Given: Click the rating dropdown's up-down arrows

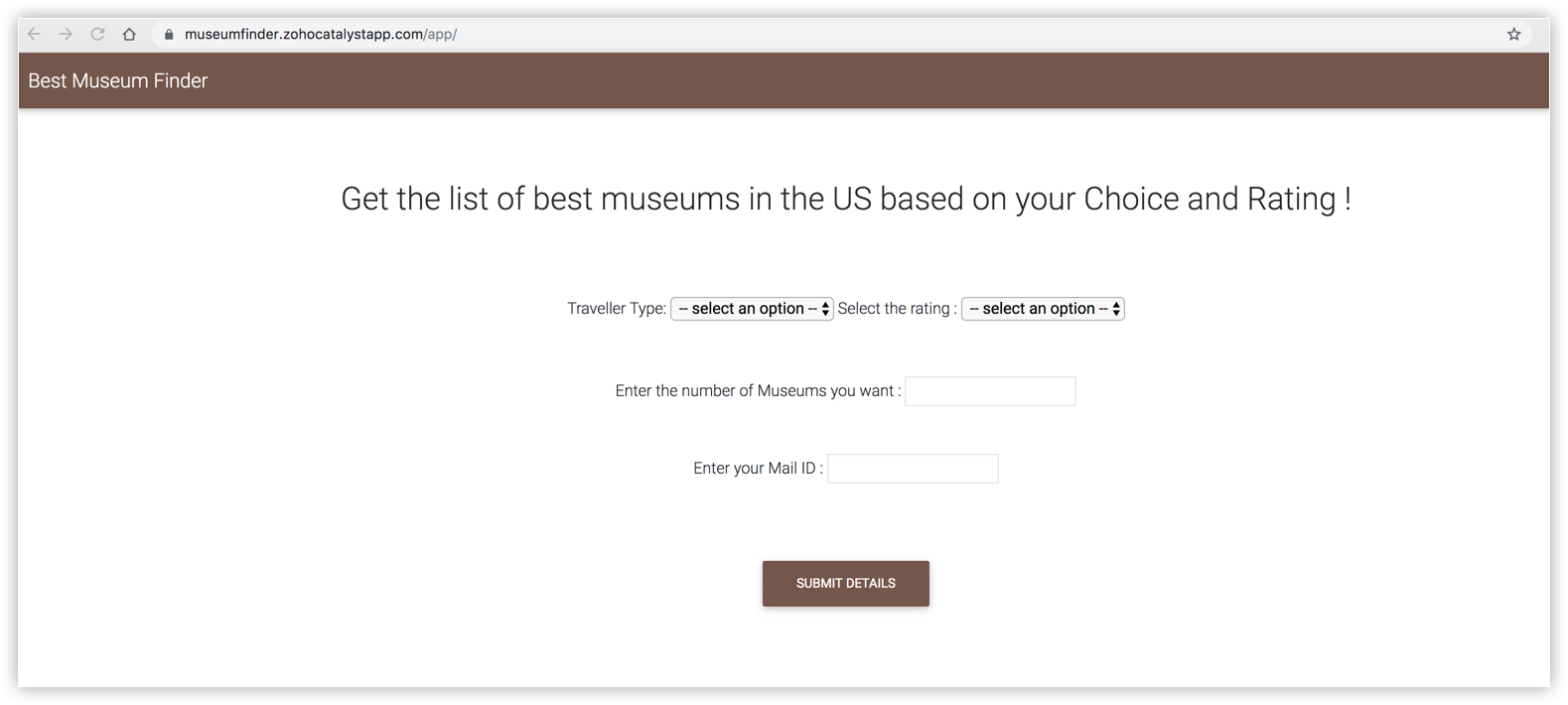Looking at the screenshot, I should coord(1116,309).
